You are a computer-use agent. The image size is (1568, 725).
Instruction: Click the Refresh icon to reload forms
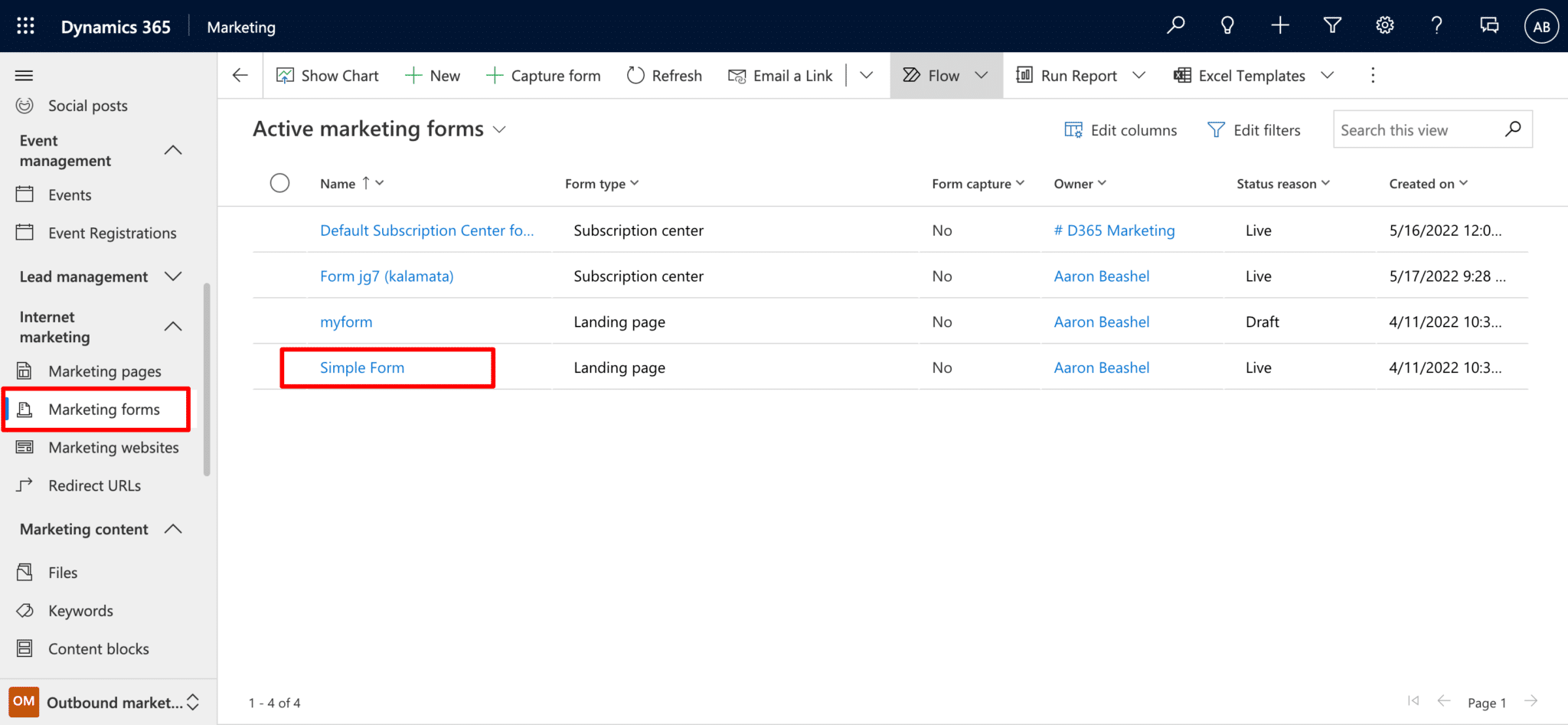tap(635, 75)
